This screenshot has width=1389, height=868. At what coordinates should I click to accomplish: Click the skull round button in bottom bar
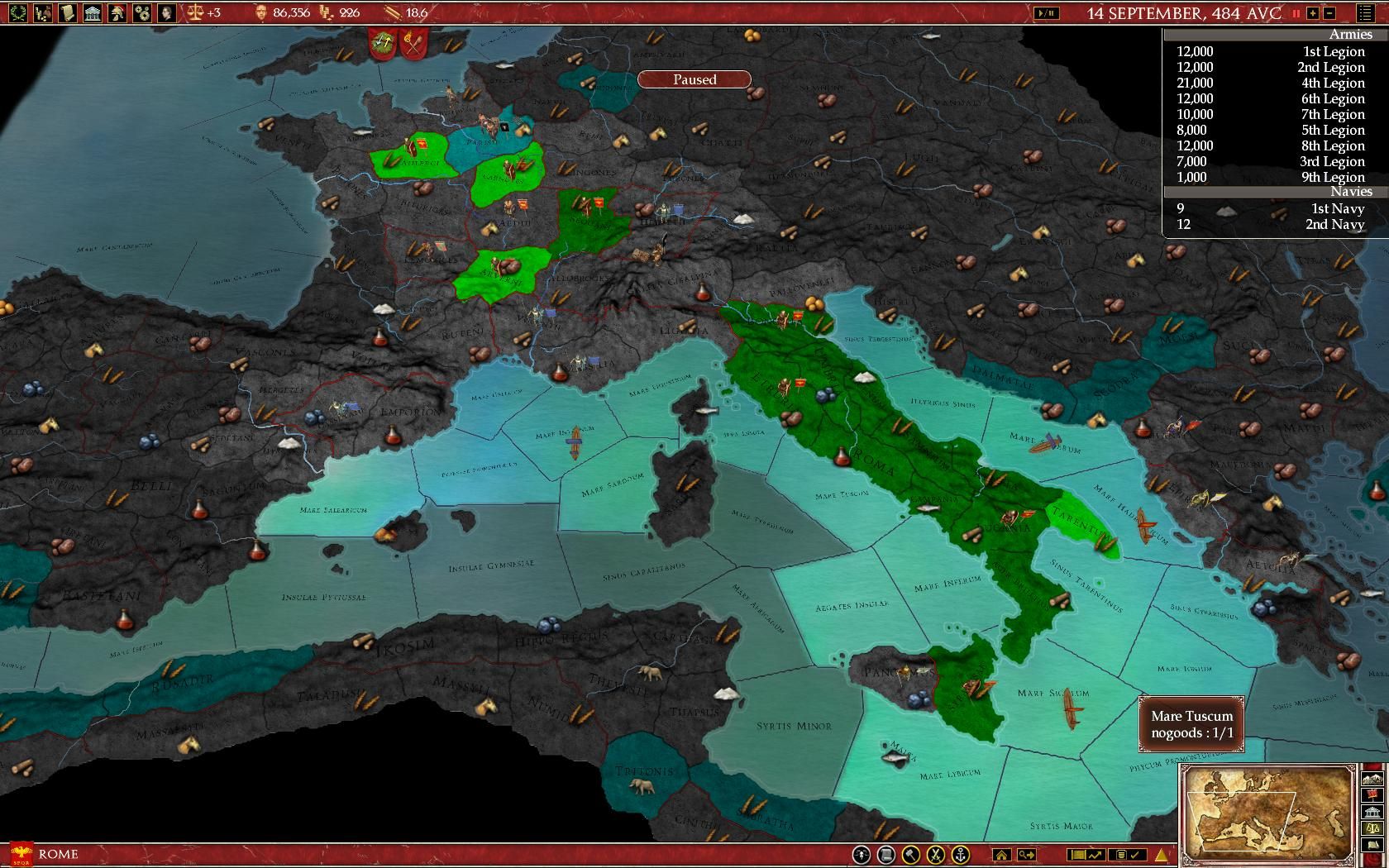pos(861,855)
